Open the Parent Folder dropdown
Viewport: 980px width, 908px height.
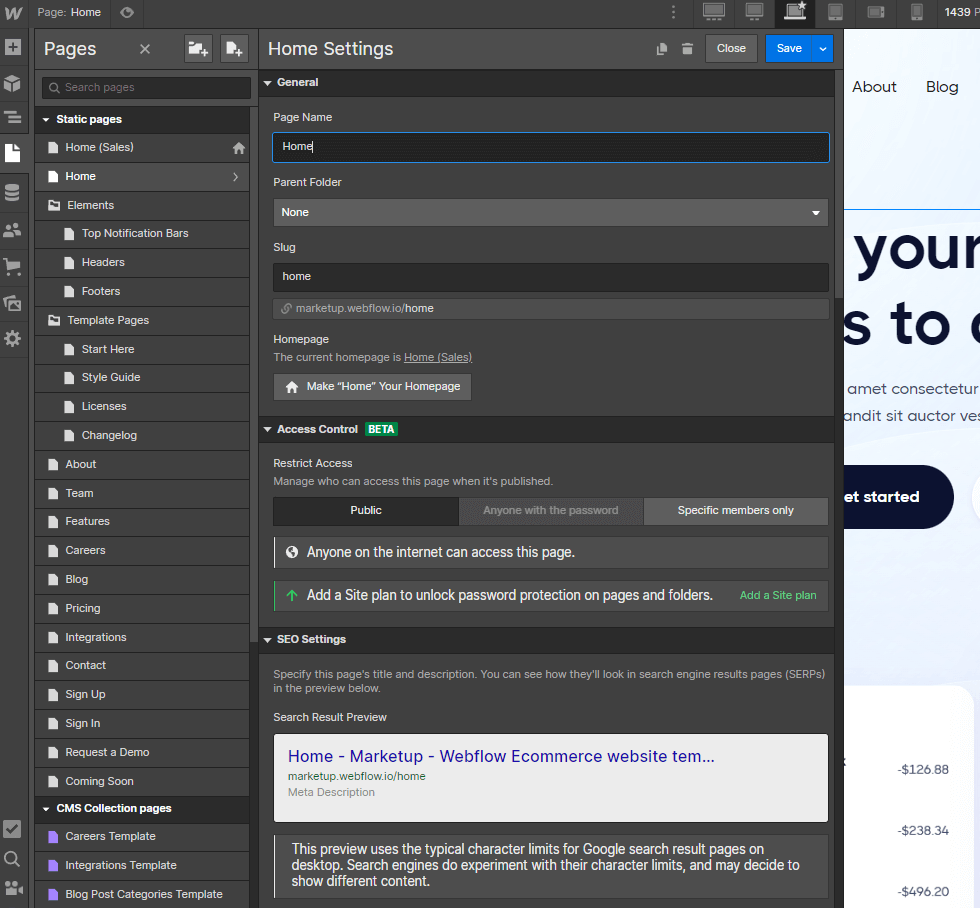click(550, 212)
